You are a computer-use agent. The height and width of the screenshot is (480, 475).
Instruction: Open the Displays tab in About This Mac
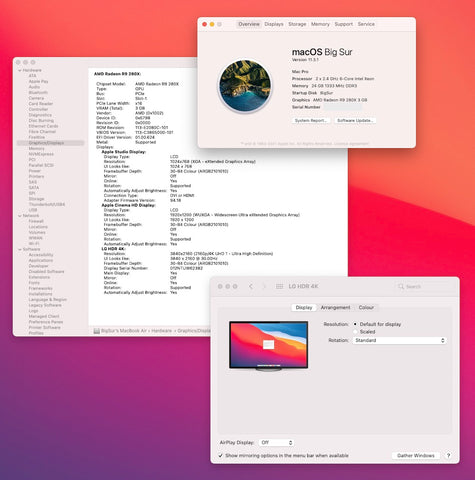pyautogui.click(x=274, y=24)
